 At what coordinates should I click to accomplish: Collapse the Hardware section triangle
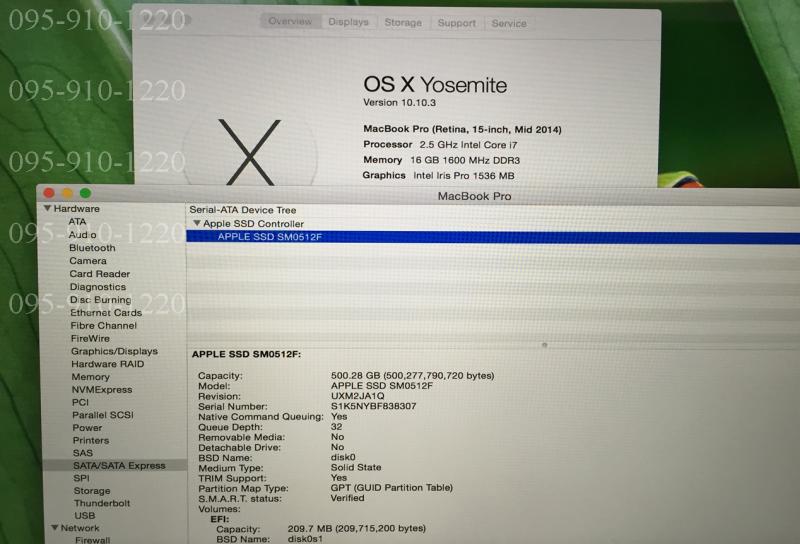pyautogui.click(x=47, y=208)
